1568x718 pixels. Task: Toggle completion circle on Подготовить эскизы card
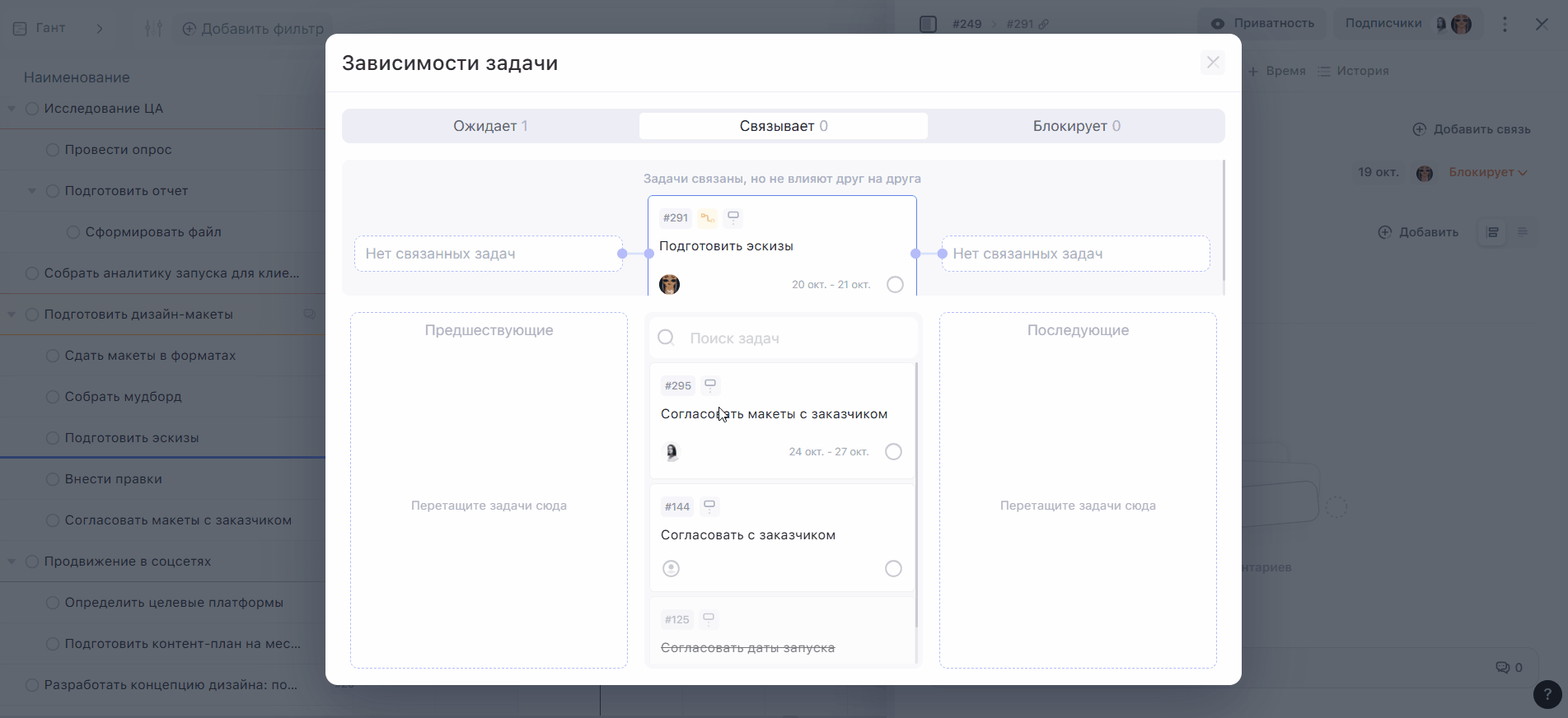click(895, 285)
